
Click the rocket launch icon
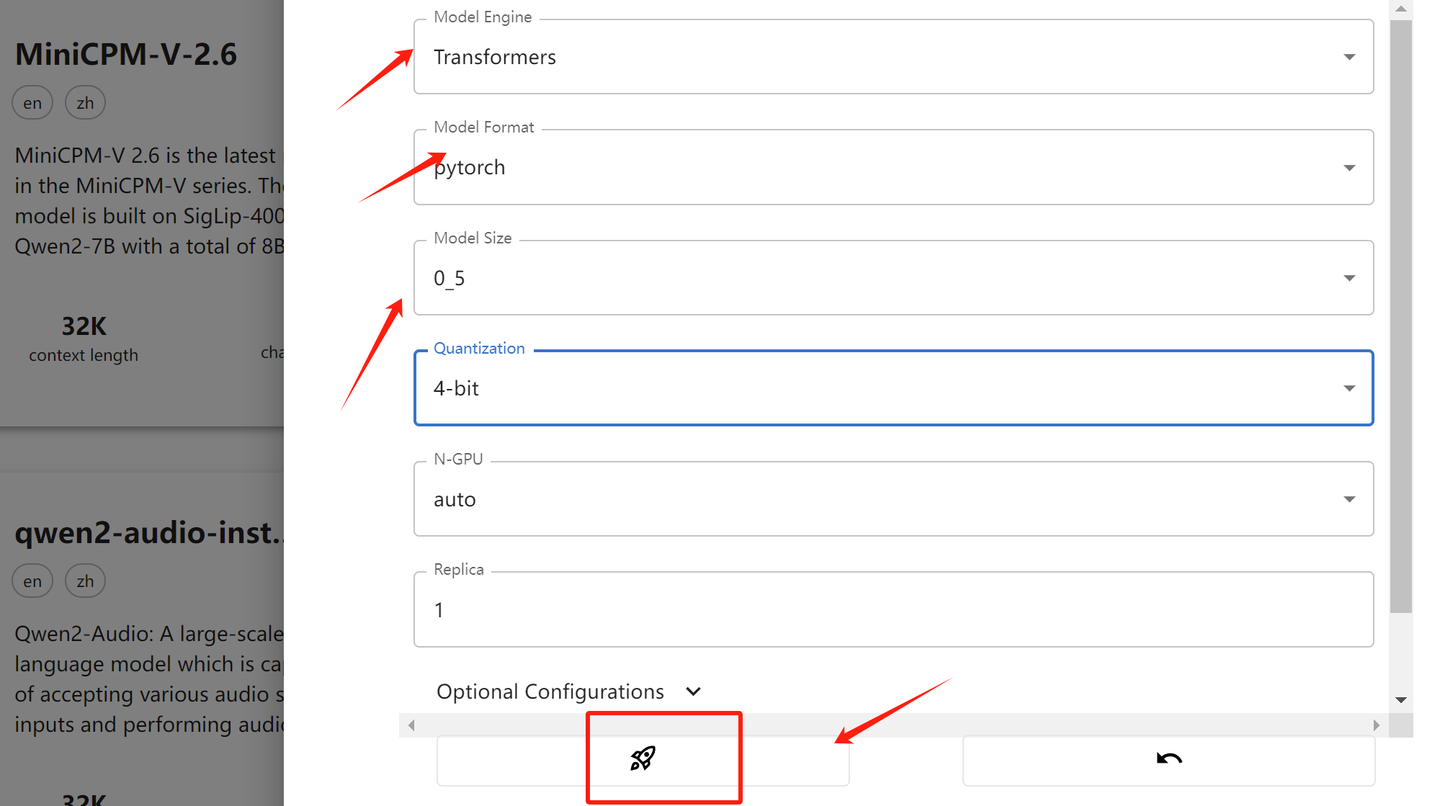click(x=642, y=759)
